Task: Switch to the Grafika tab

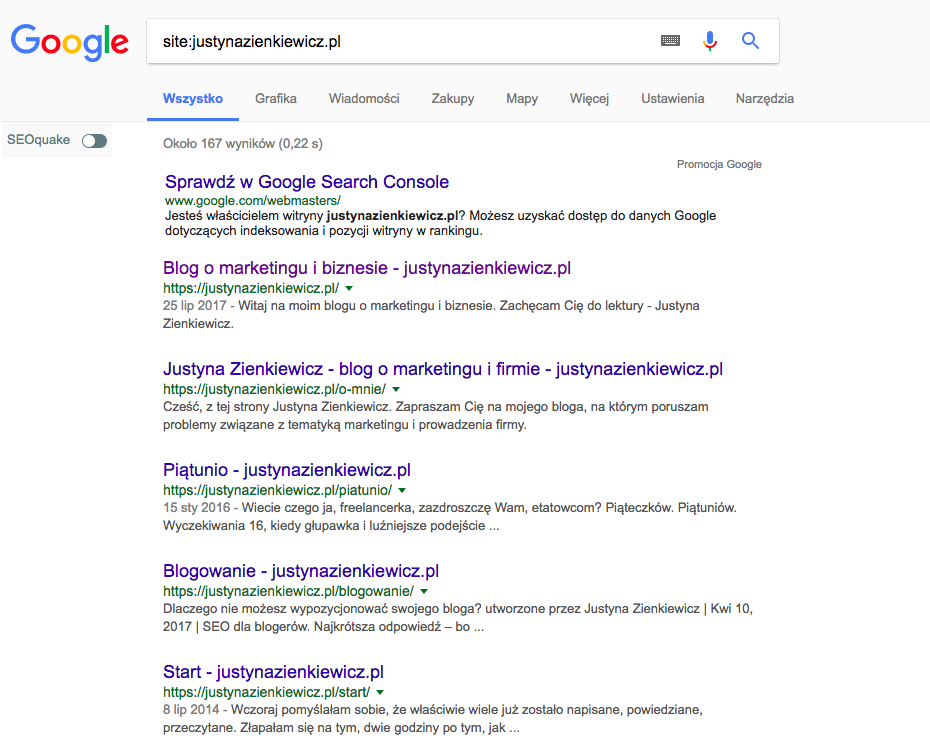Action: [x=276, y=98]
